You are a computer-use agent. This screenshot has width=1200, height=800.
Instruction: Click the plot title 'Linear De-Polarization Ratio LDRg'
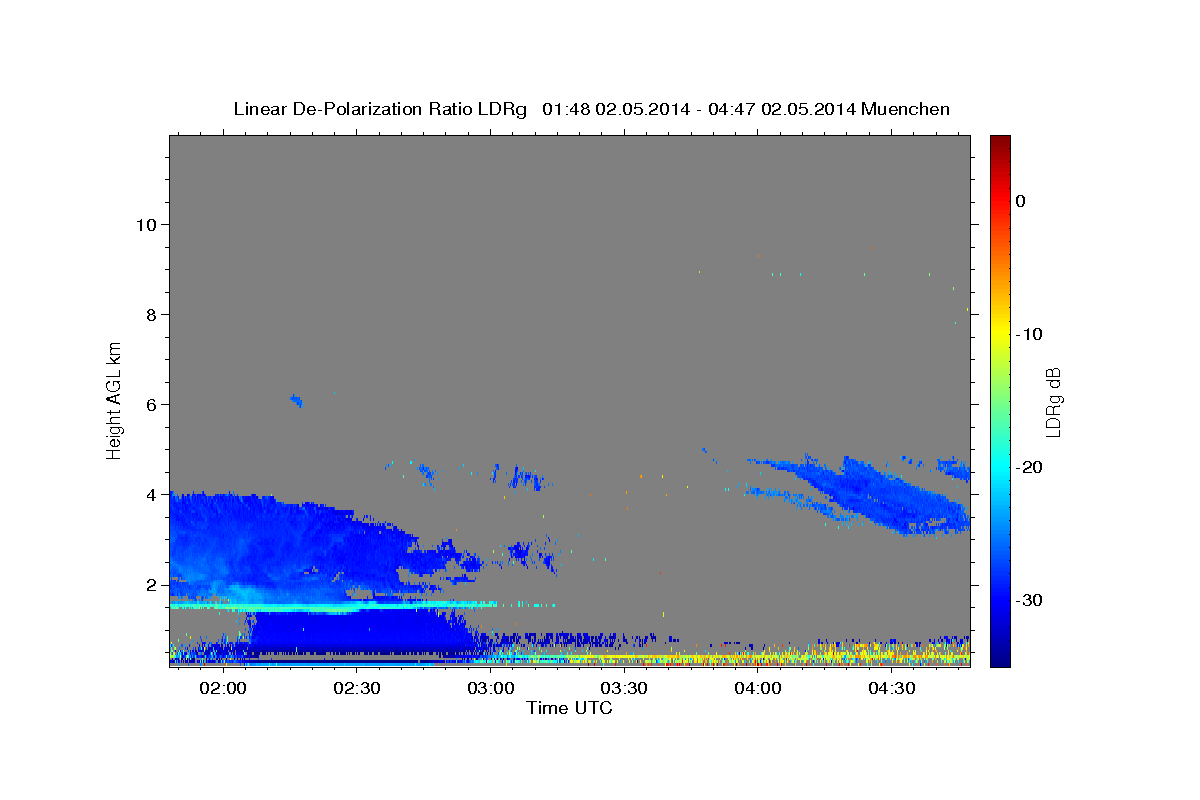pyautogui.click(x=380, y=109)
